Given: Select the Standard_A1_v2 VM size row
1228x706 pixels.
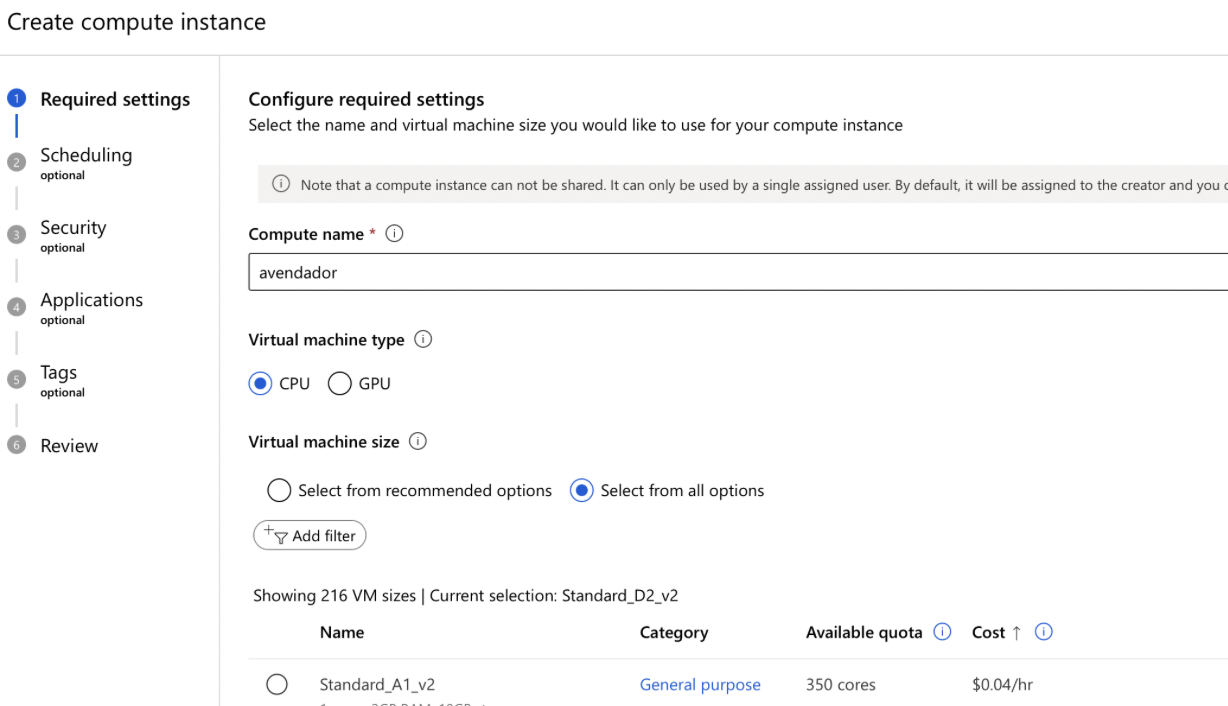Looking at the screenshot, I should (x=277, y=685).
